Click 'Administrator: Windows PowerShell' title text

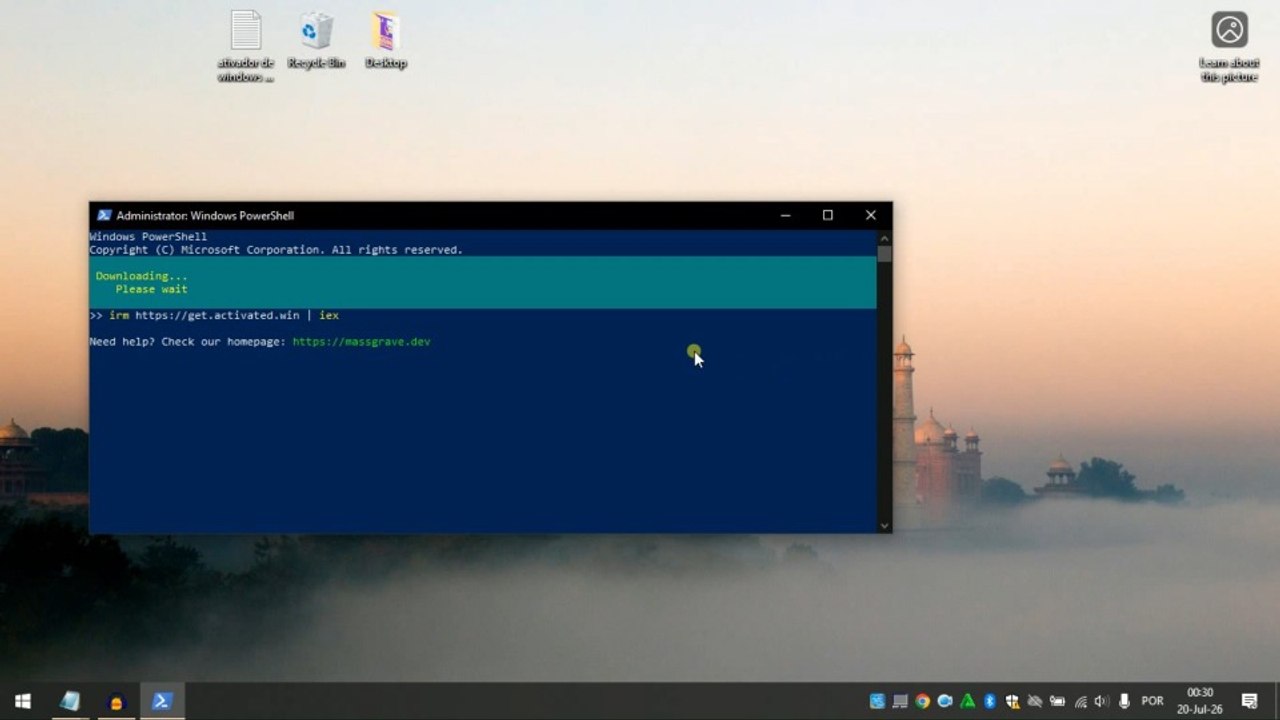(x=205, y=215)
